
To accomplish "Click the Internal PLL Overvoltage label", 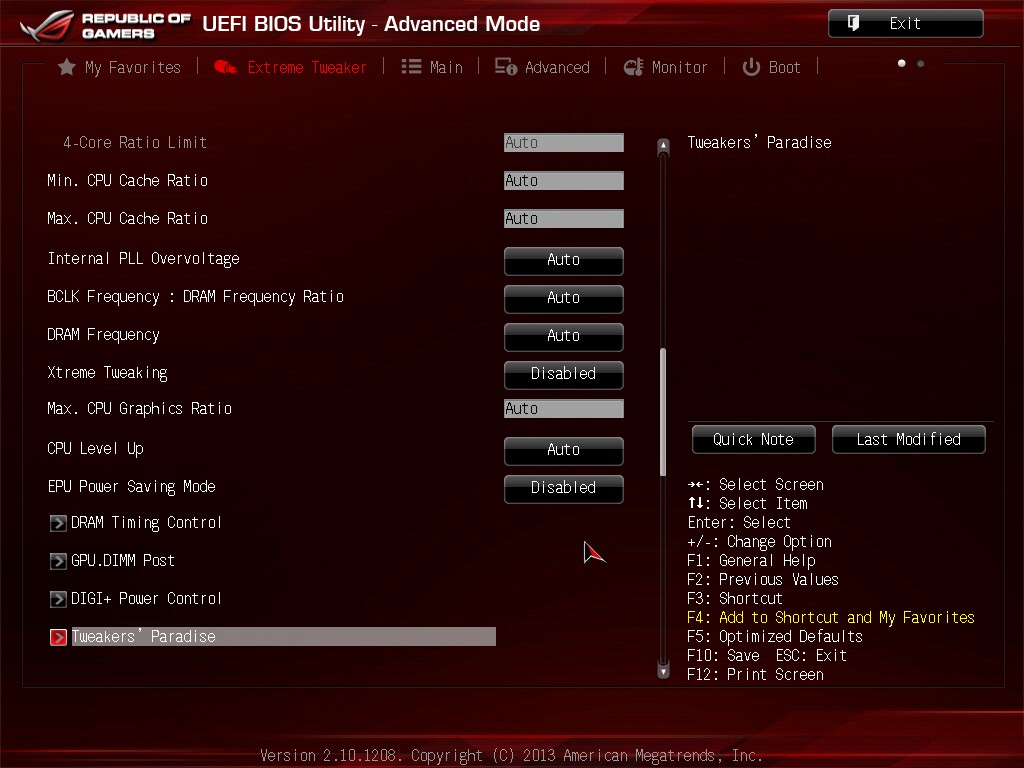I will tap(144, 259).
